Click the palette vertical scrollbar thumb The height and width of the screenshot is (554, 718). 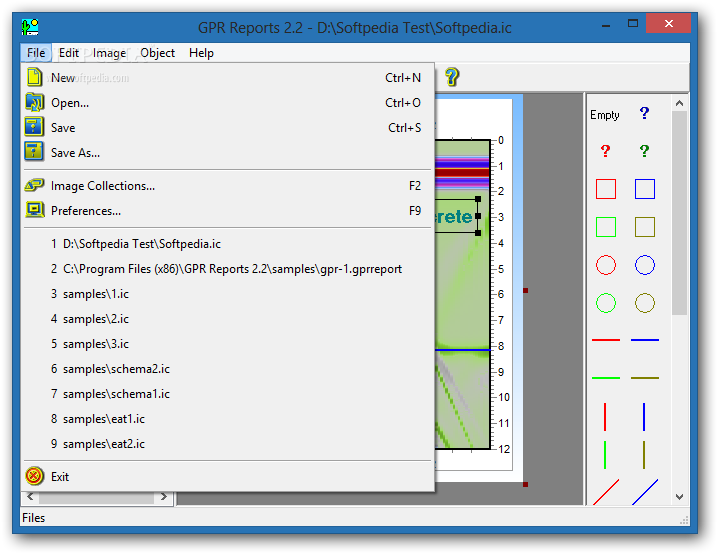coord(679,213)
